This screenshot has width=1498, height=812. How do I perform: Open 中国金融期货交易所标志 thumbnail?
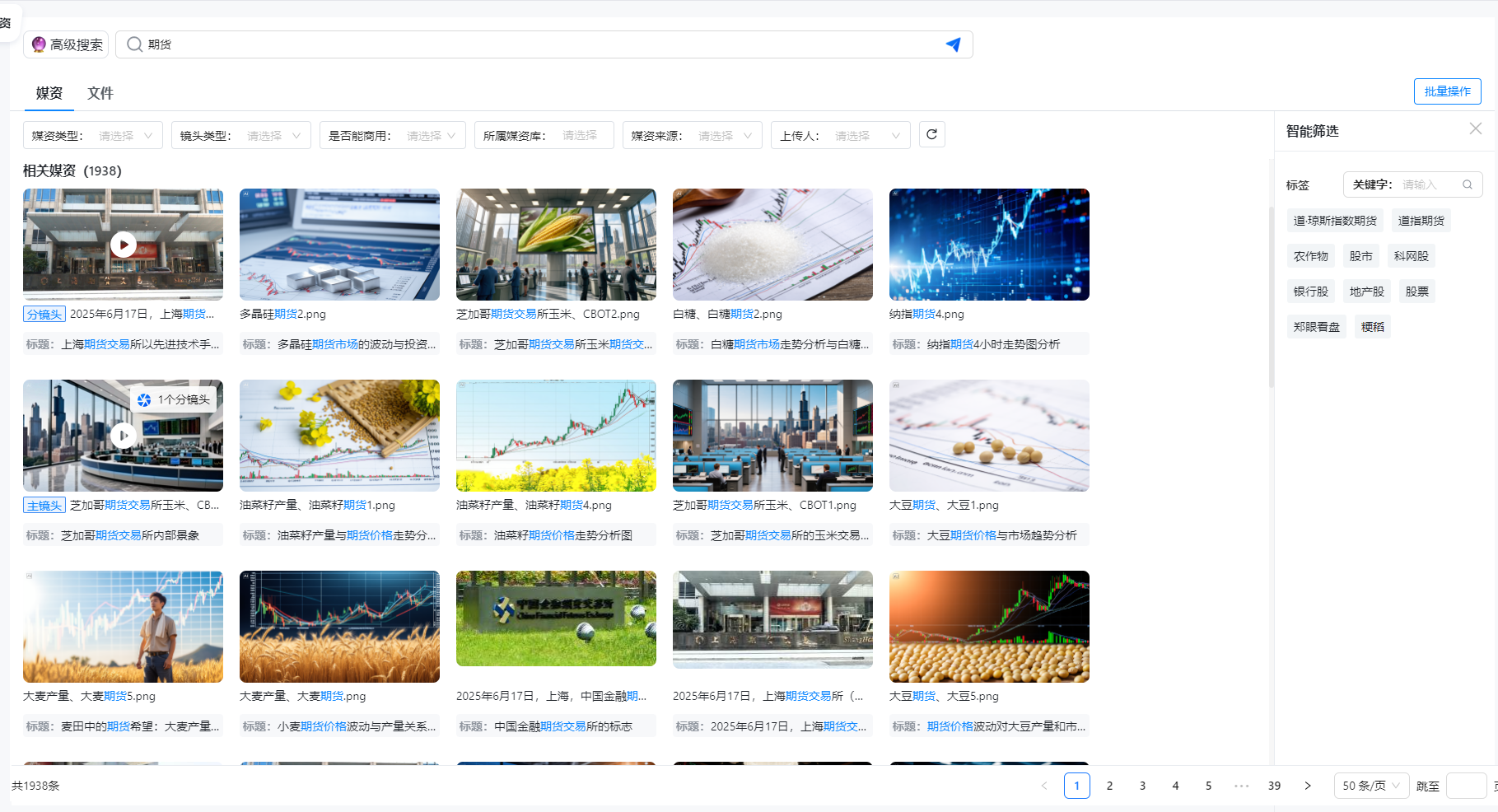[x=556, y=618]
